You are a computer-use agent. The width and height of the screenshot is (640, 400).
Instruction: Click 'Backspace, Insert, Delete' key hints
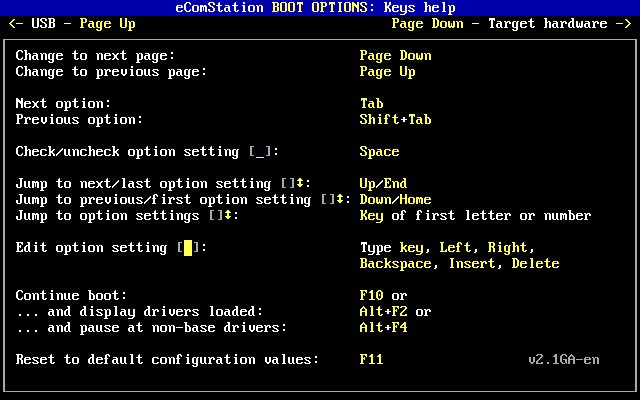pyautogui.click(x=459, y=264)
